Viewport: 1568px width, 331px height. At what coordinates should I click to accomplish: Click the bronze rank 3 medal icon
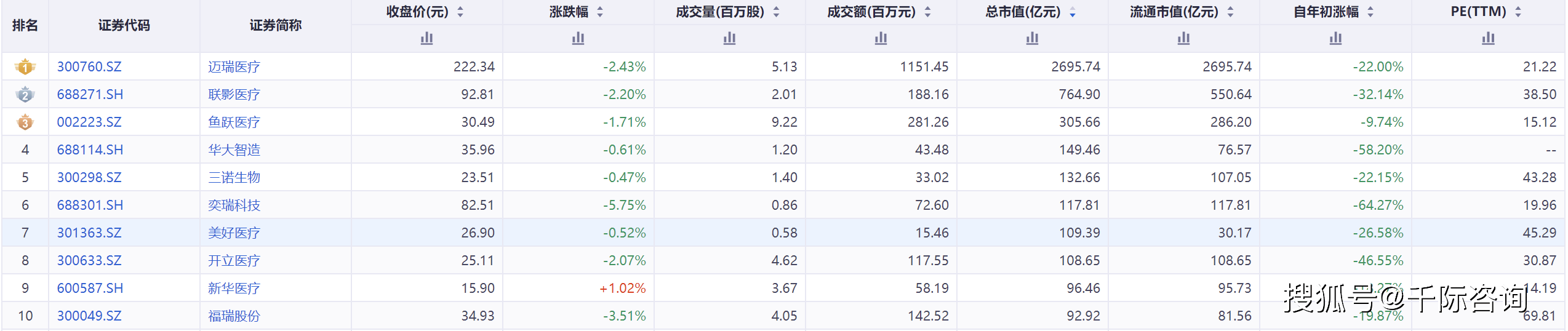[x=25, y=122]
